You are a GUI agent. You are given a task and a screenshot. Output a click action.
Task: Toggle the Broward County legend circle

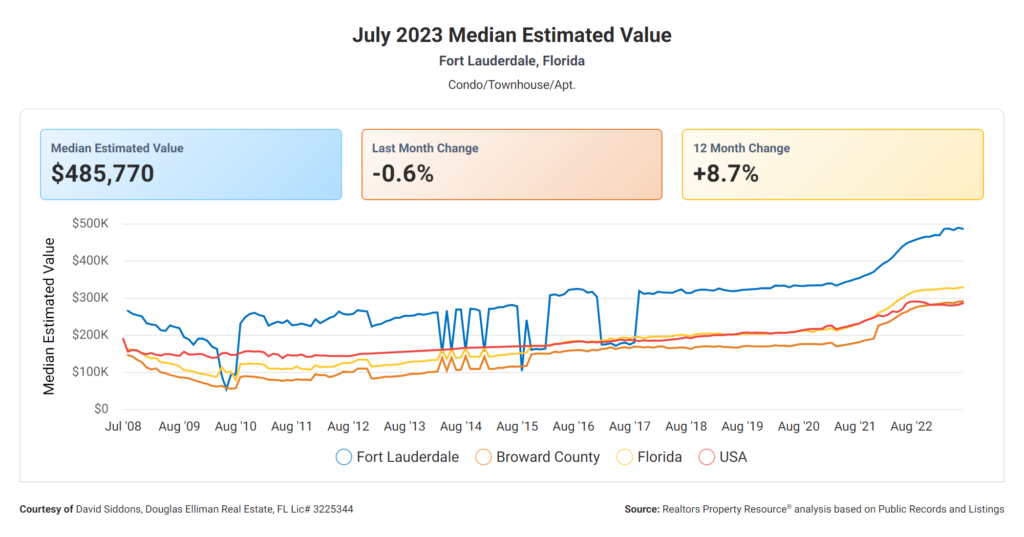click(483, 457)
